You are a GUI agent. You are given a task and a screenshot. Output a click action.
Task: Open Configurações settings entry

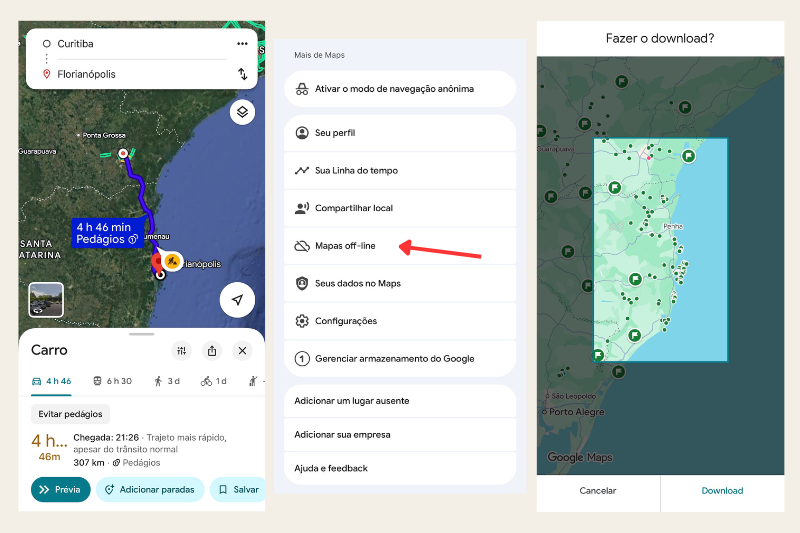[x=400, y=321]
